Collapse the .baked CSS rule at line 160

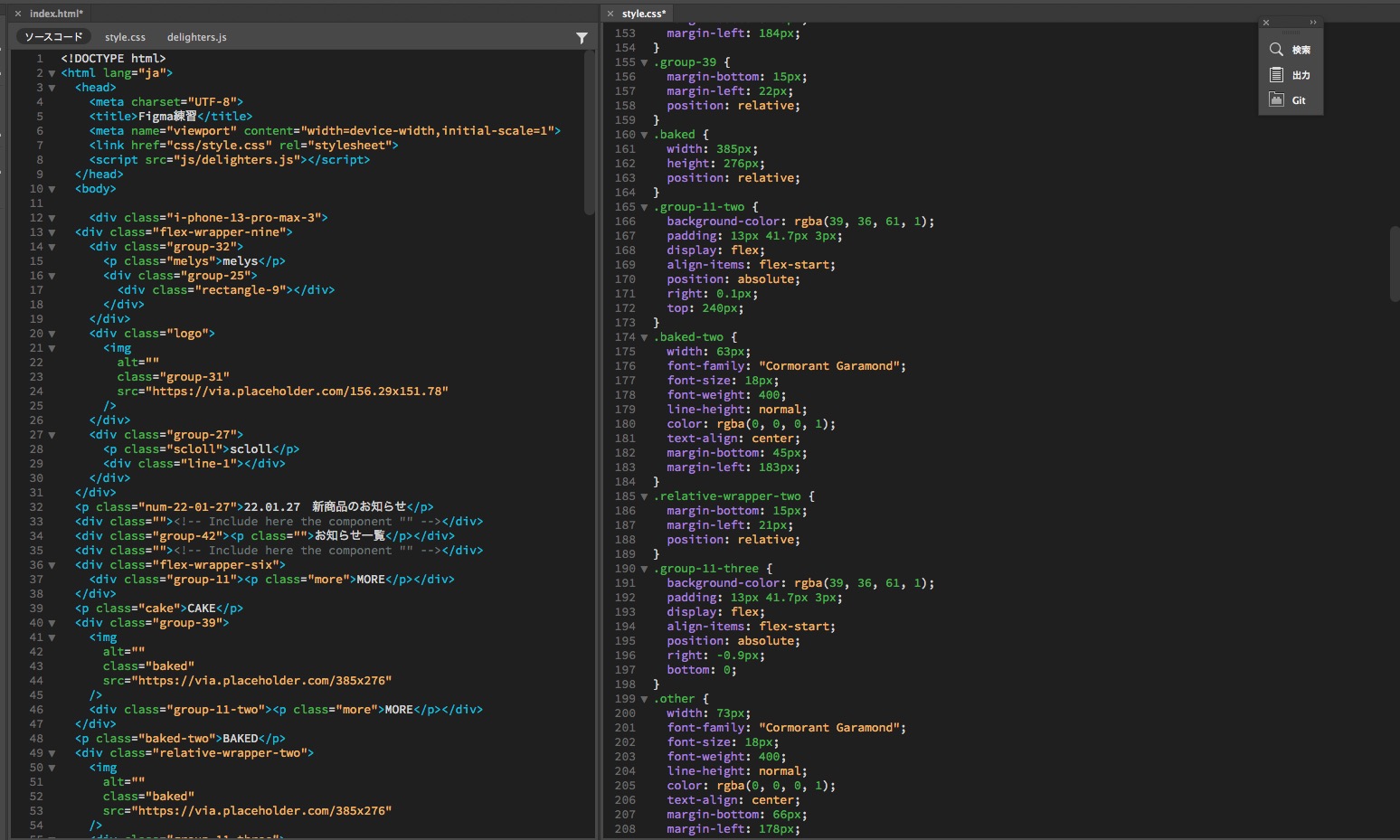tap(644, 135)
